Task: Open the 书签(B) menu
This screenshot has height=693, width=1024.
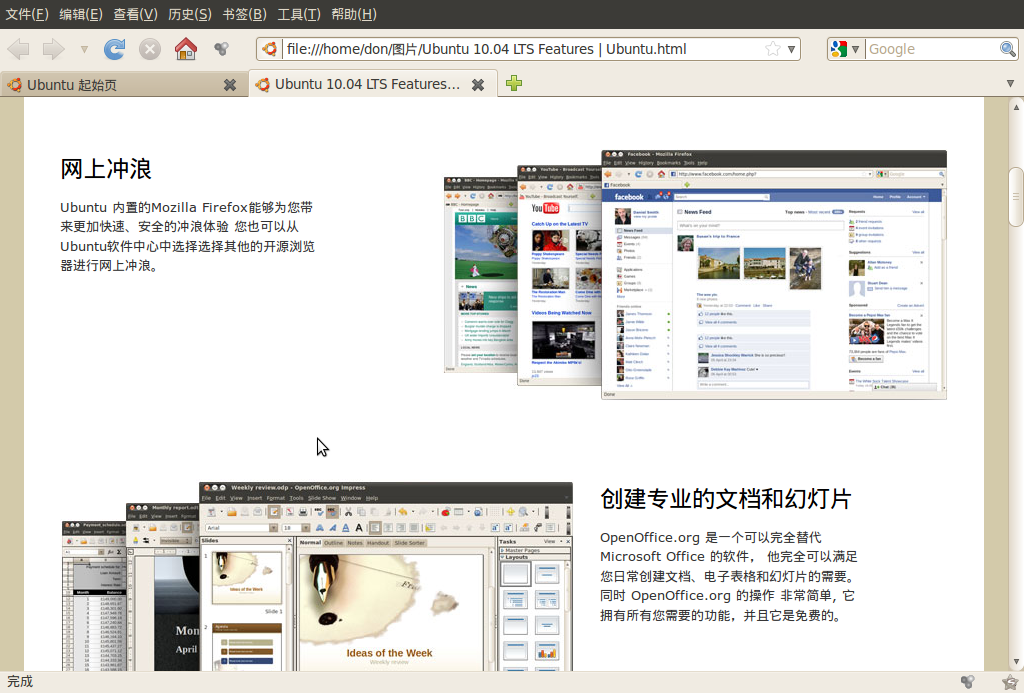Action: coord(244,14)
